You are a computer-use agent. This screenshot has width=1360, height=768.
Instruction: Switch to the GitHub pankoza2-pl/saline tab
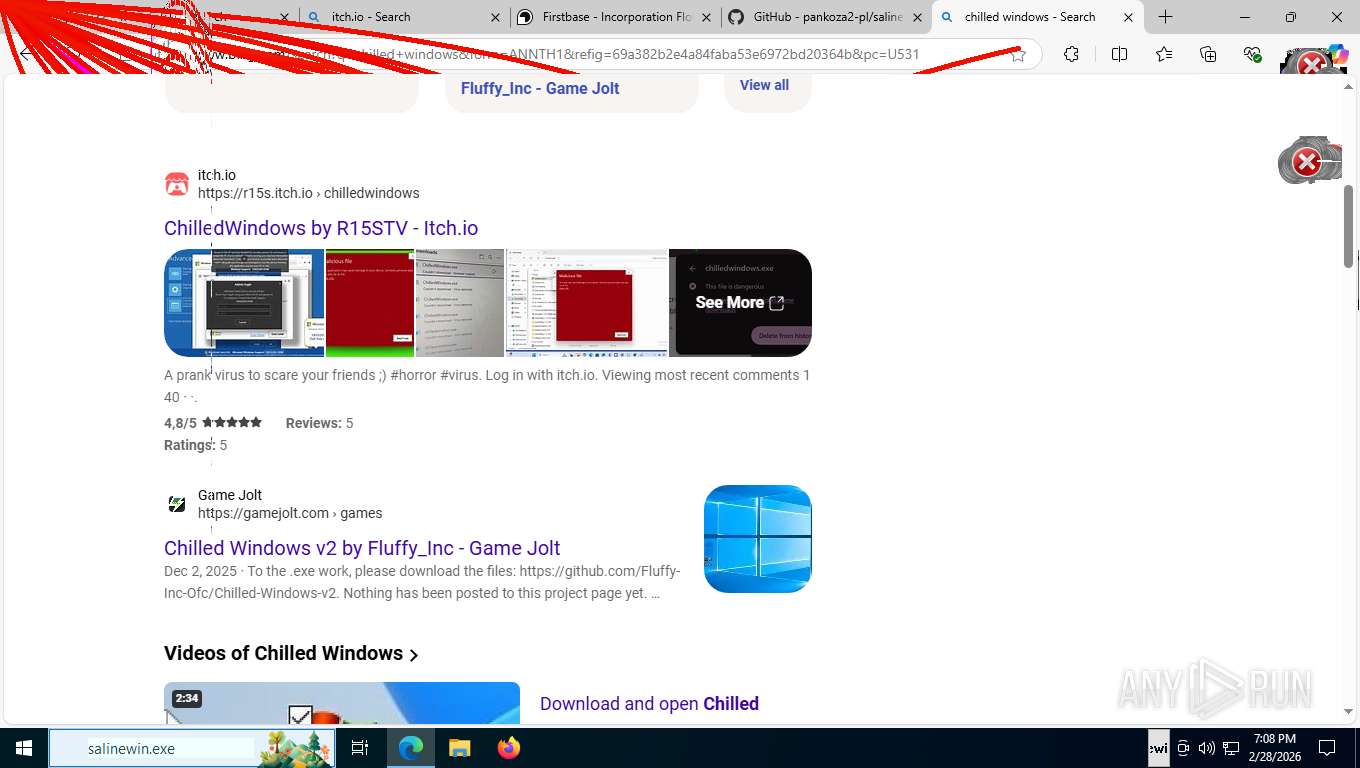click(x=825, y=17)
